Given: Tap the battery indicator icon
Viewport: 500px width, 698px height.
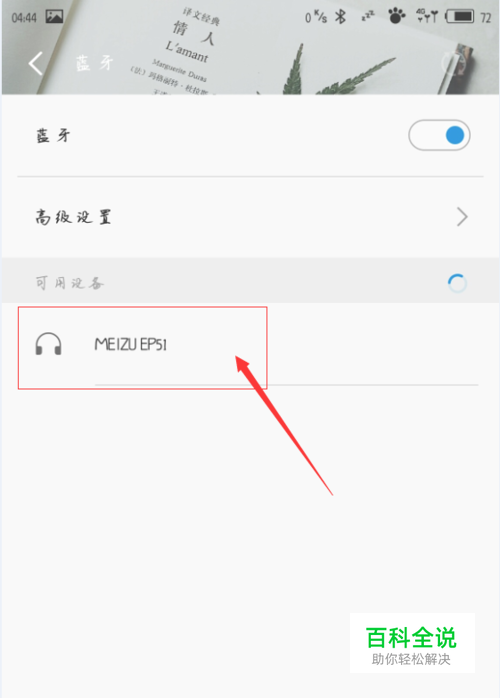Looking at the screenshot, I should pos(460,17).
